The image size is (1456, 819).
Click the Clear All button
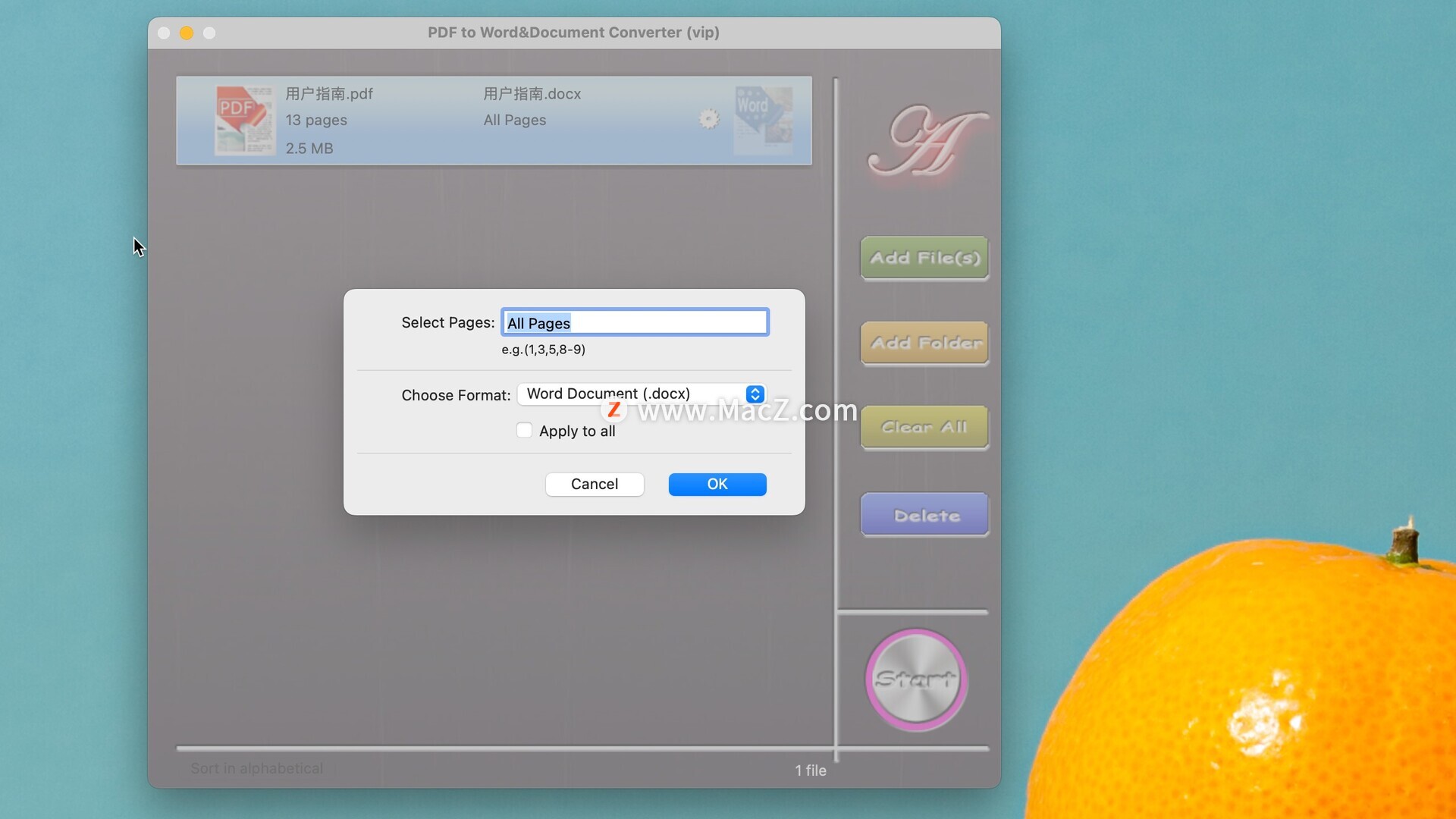point(924,428)
